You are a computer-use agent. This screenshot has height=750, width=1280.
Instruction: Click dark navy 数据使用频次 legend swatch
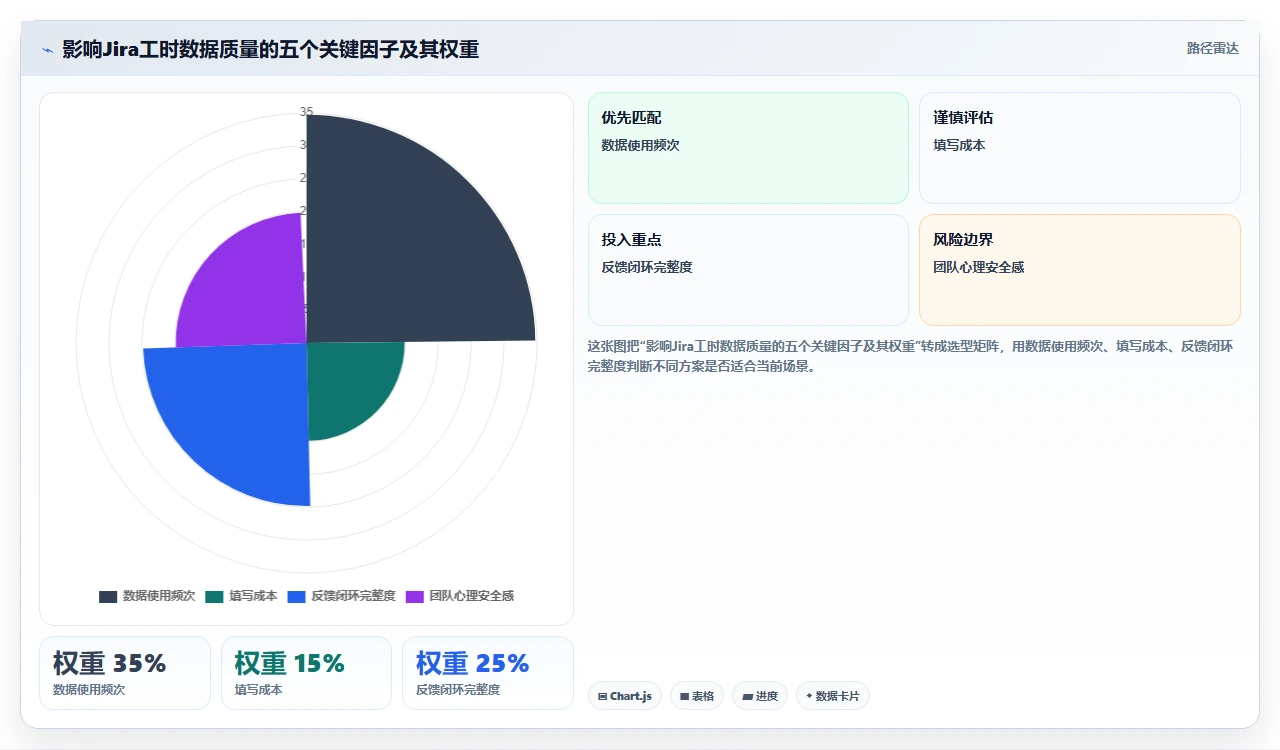click(108, 596)
